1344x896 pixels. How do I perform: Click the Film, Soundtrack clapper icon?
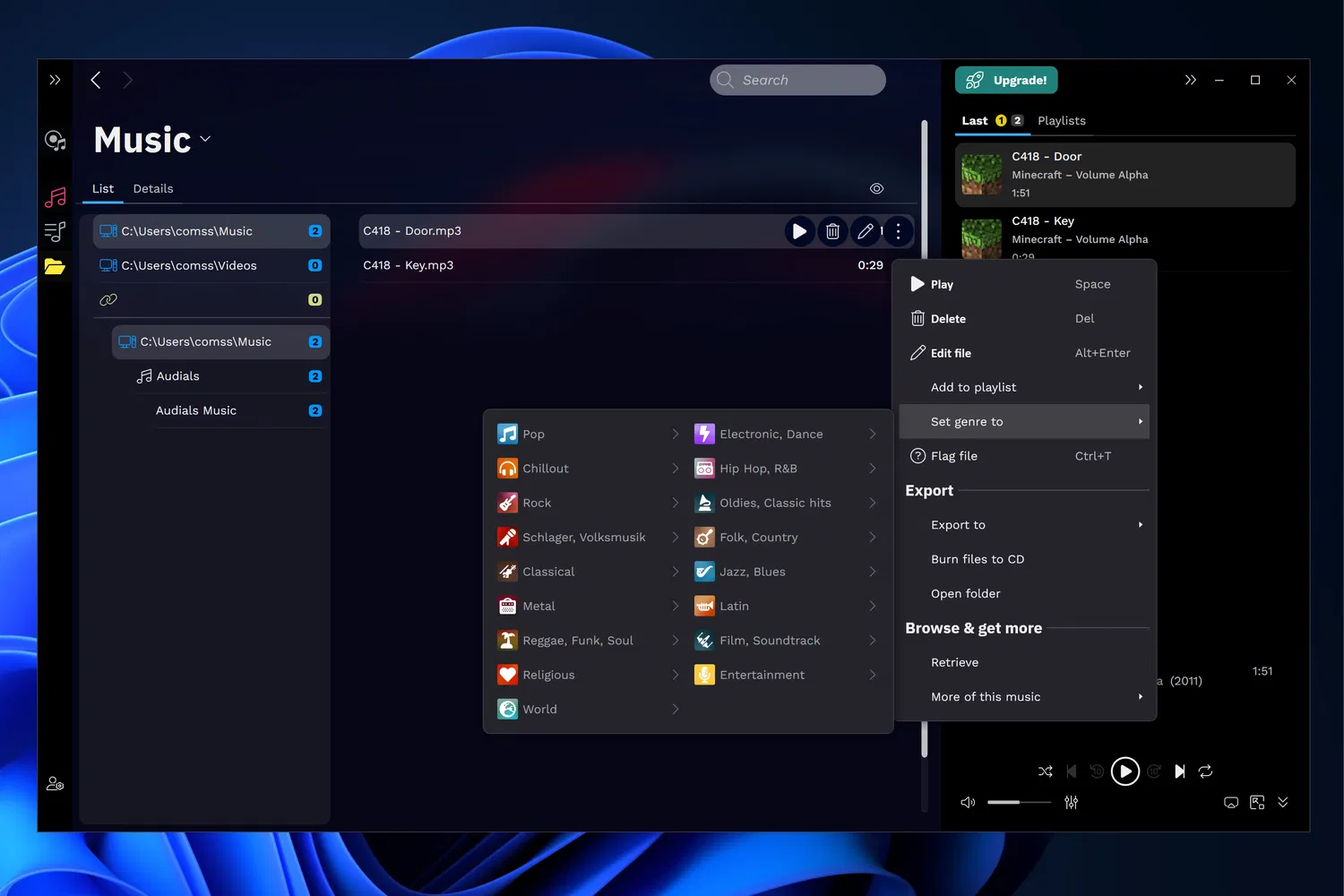704,641
